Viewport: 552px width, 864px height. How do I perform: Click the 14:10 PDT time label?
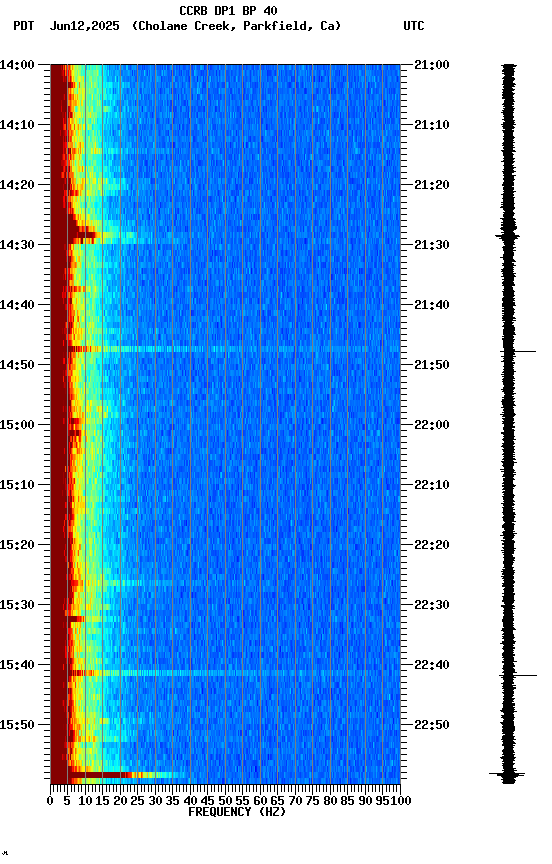17,125
